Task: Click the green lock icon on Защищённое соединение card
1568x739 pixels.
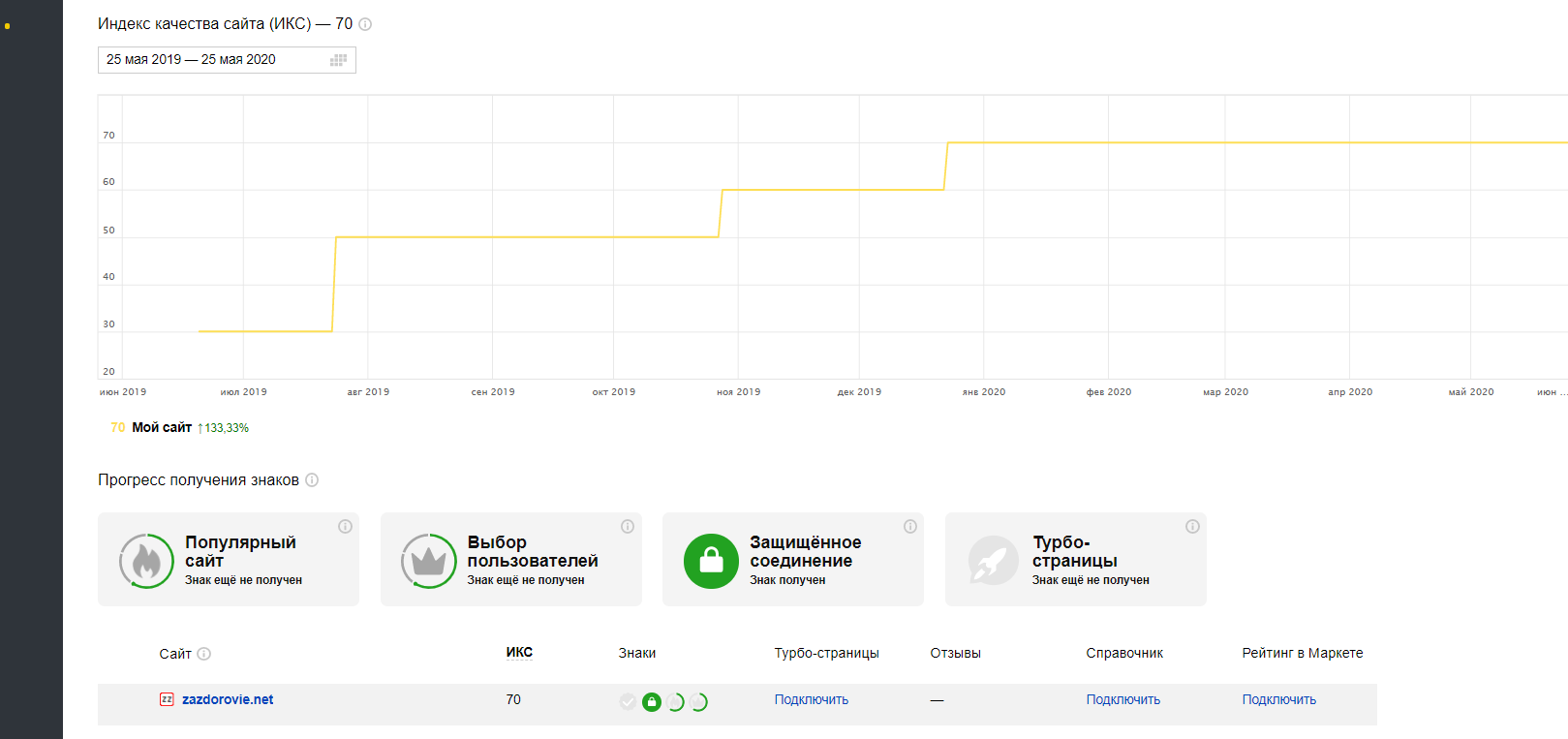Action: 711,561
